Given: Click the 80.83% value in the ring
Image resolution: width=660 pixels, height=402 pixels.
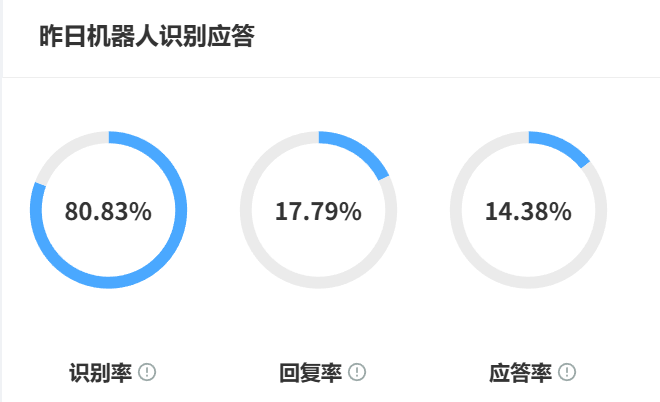Looking at the screenshot, I should (x=108, y=211).
